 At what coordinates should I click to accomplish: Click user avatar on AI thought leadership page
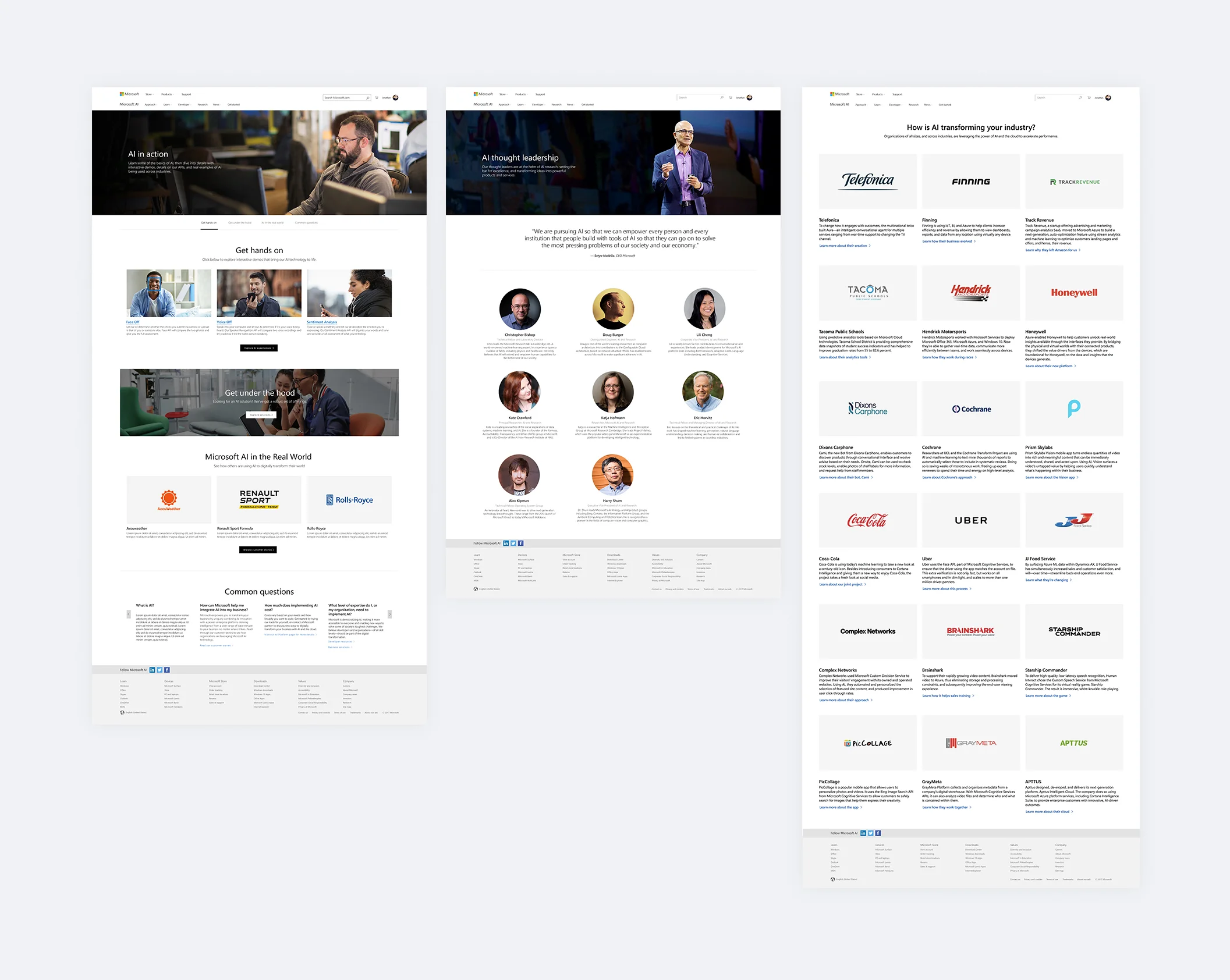(x=749, y=98)
